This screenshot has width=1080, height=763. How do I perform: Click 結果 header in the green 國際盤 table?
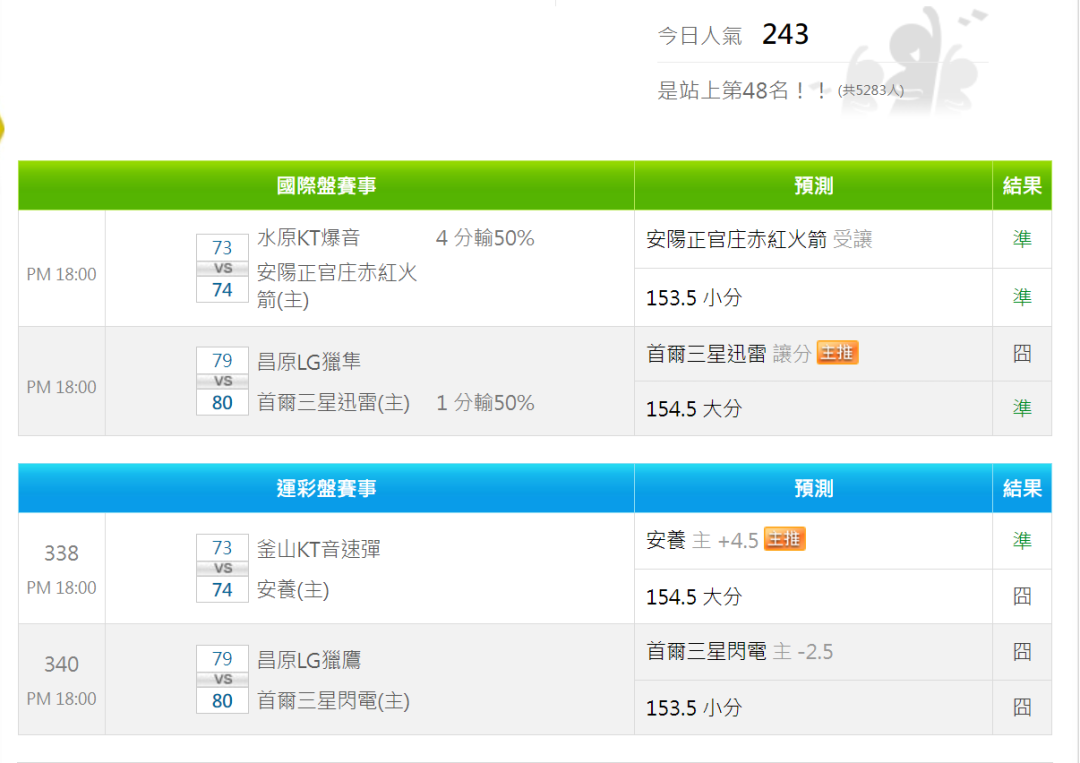tap(1022, 186)
